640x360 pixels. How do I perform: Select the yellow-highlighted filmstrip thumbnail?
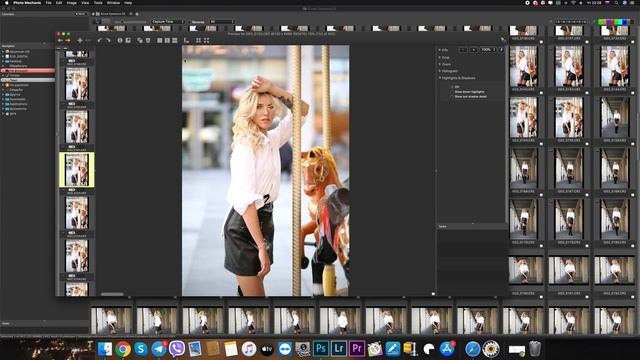click(x=77, y=170)
